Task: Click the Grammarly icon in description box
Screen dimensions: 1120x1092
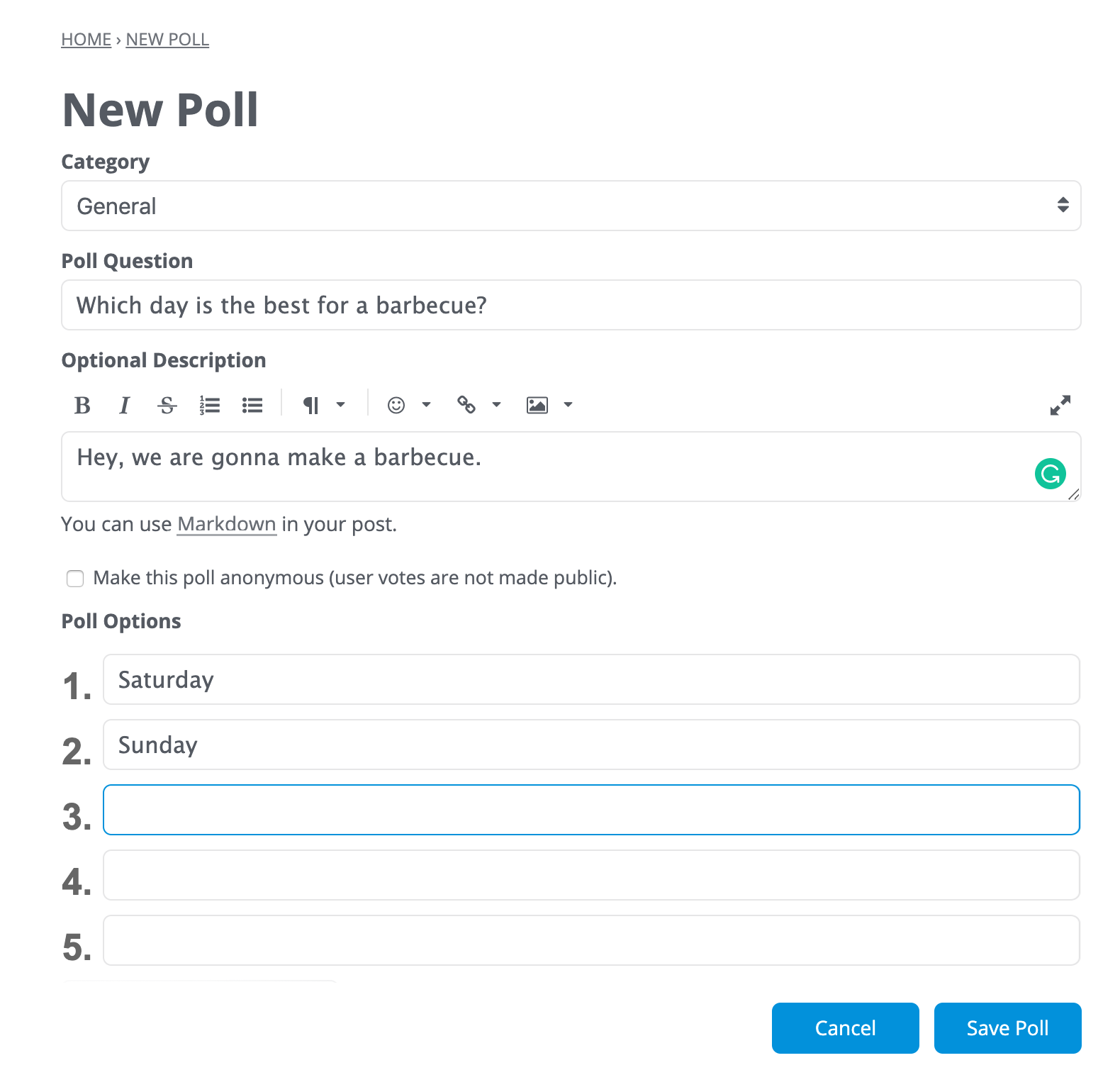Action: tap(1050, 474)
